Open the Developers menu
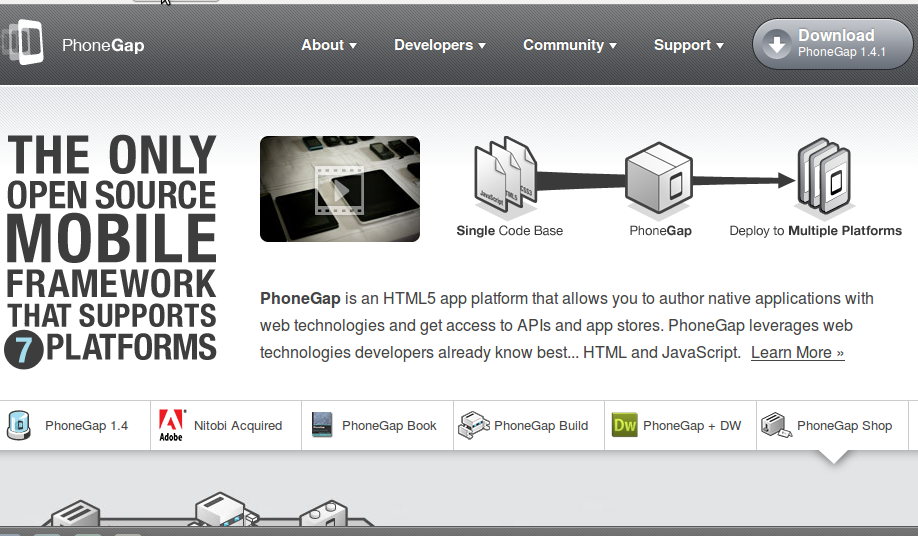 pyautogui.click(x=440, y=45)
